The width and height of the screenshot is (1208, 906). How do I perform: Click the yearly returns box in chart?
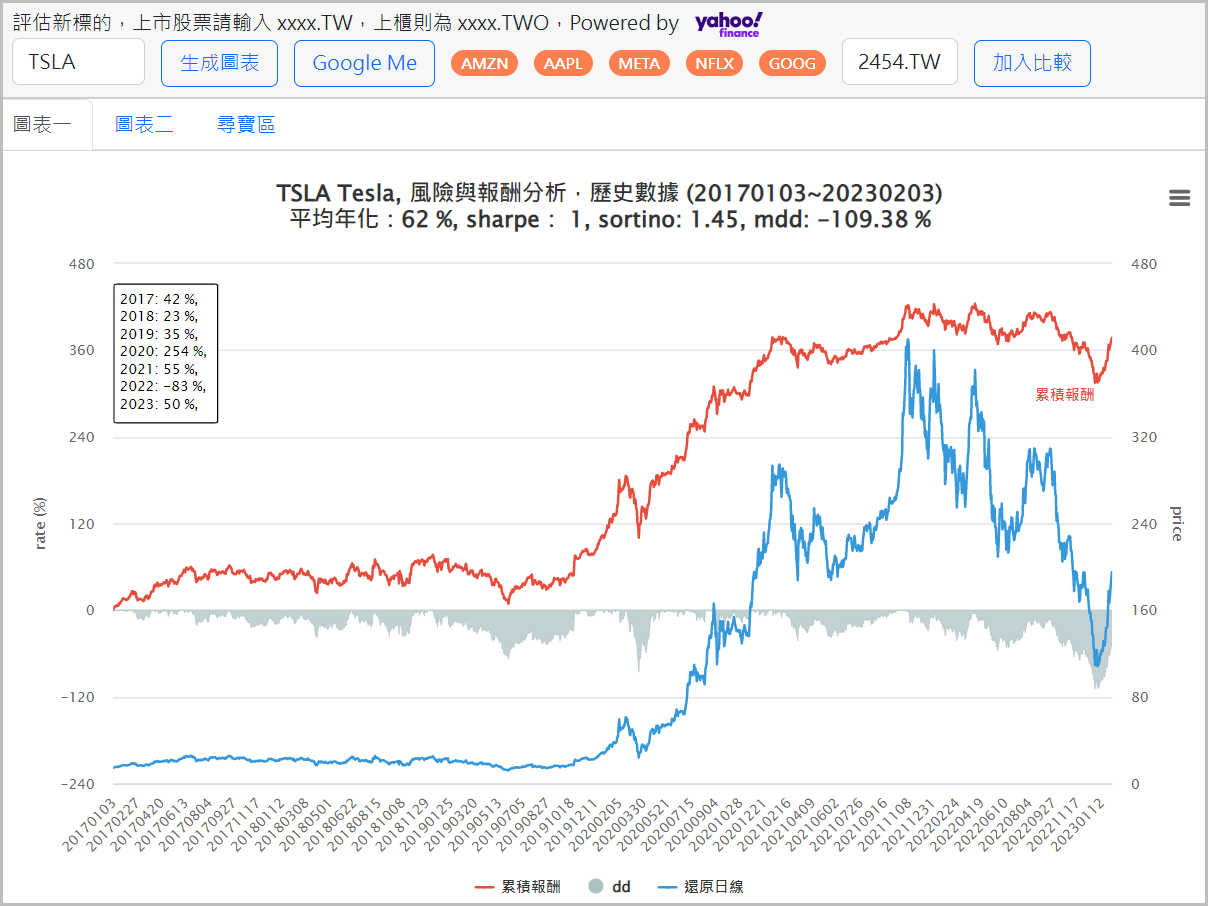pos(165,352)
